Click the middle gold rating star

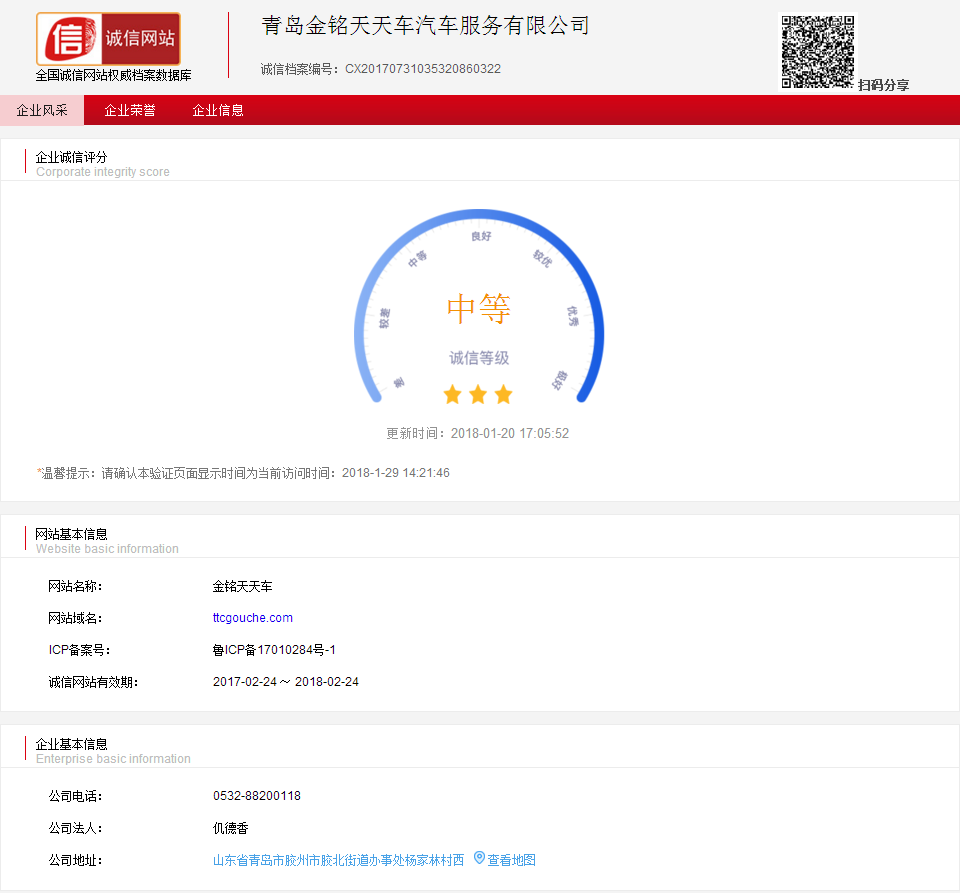click(x=478, y=395)
